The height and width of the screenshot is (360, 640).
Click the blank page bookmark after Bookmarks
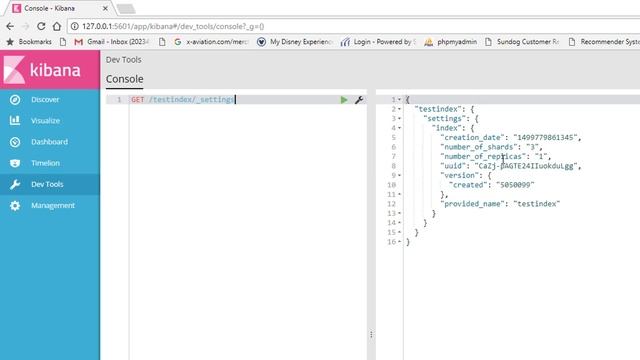click(x=62, y=42)
